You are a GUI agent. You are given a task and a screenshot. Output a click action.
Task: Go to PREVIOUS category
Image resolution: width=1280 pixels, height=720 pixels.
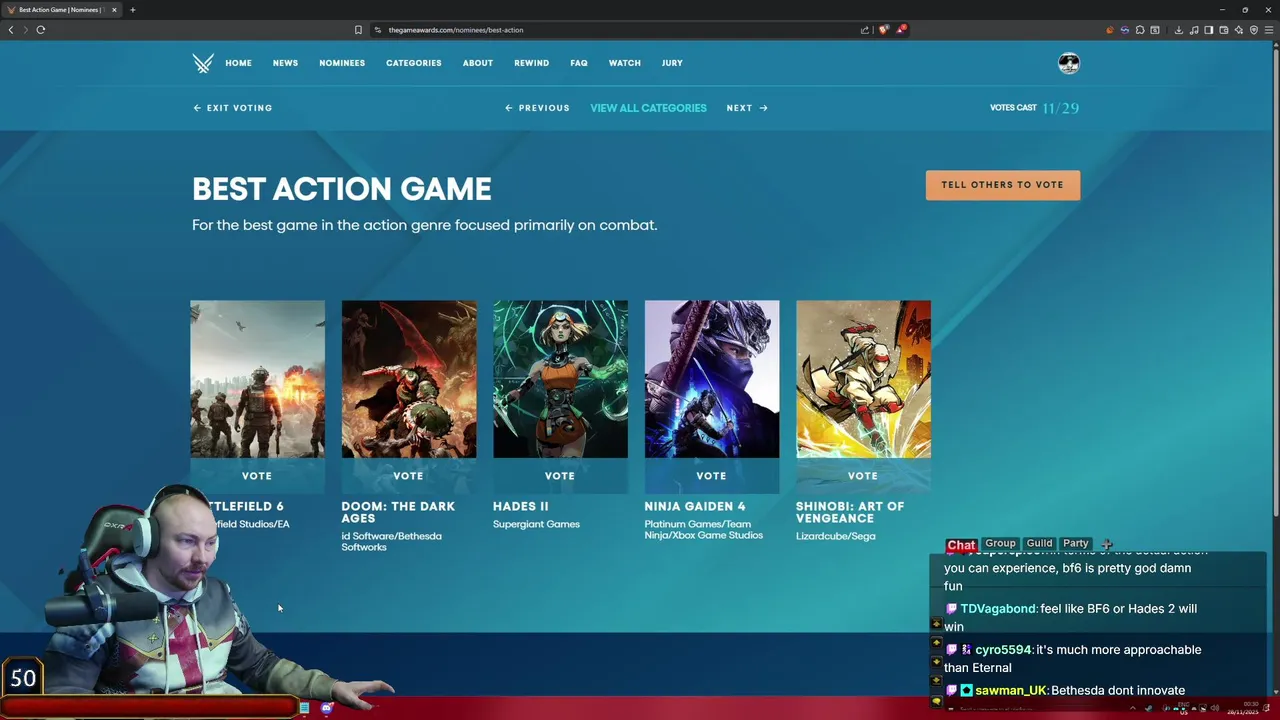point(537,108)
